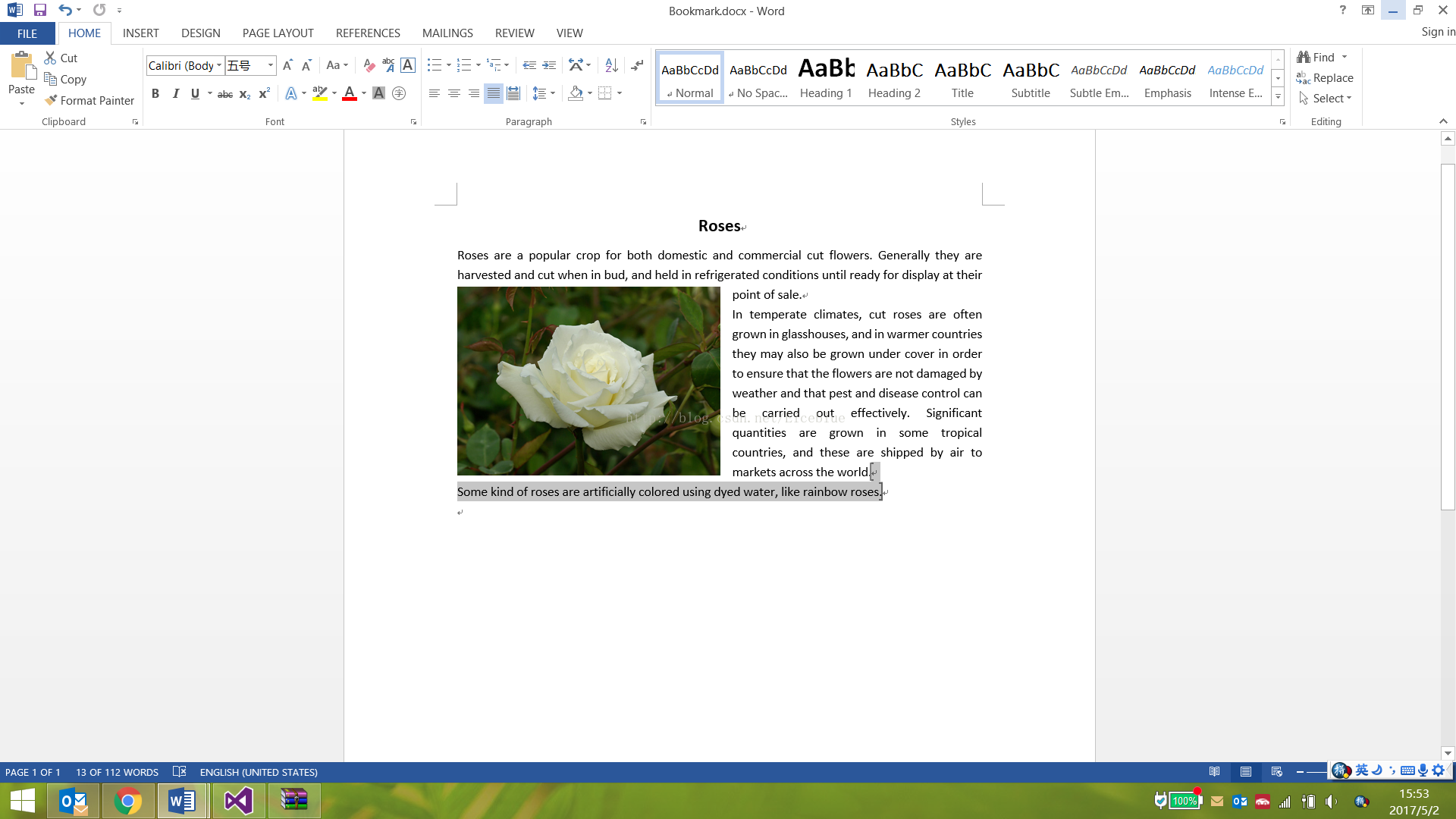Toggle Superscript formatting
Screen dimensions: 1456x819
pyautogui.click(x=265, y=93)
